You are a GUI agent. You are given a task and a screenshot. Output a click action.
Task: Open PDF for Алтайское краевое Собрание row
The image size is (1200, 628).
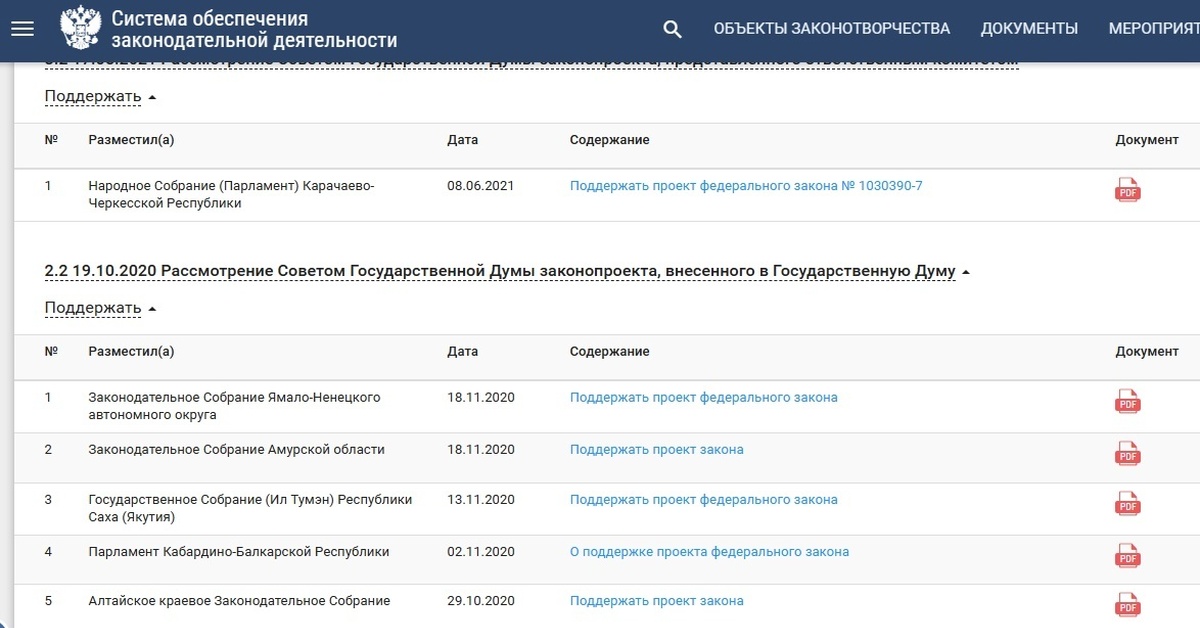pos(1127,605)
